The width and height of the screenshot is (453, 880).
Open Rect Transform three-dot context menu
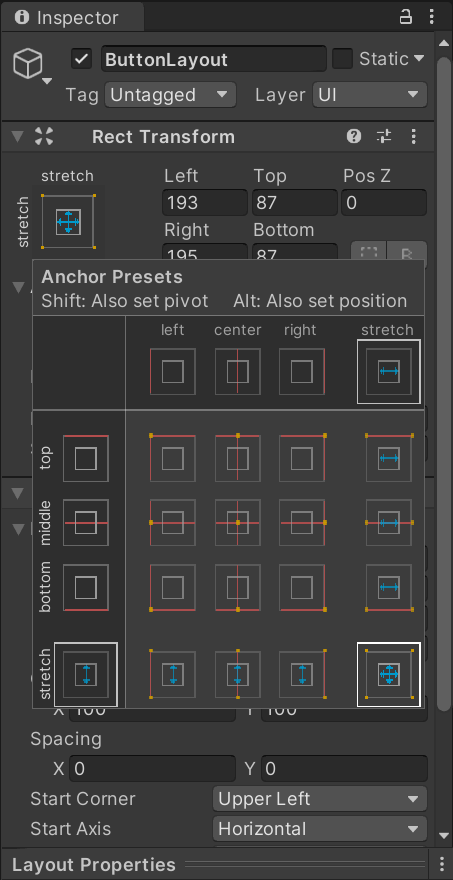(x=414, y=136)
